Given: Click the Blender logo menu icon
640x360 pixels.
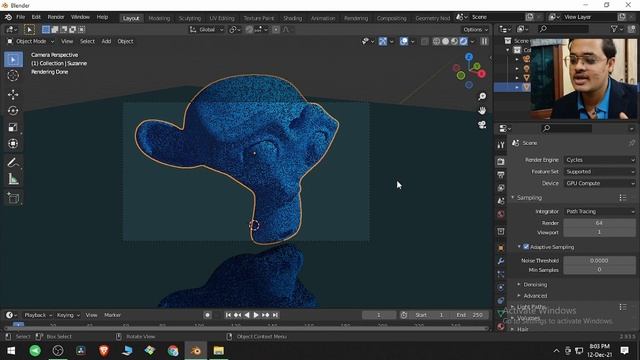Looking at the screenshot, I should click(x=8, y=17).
